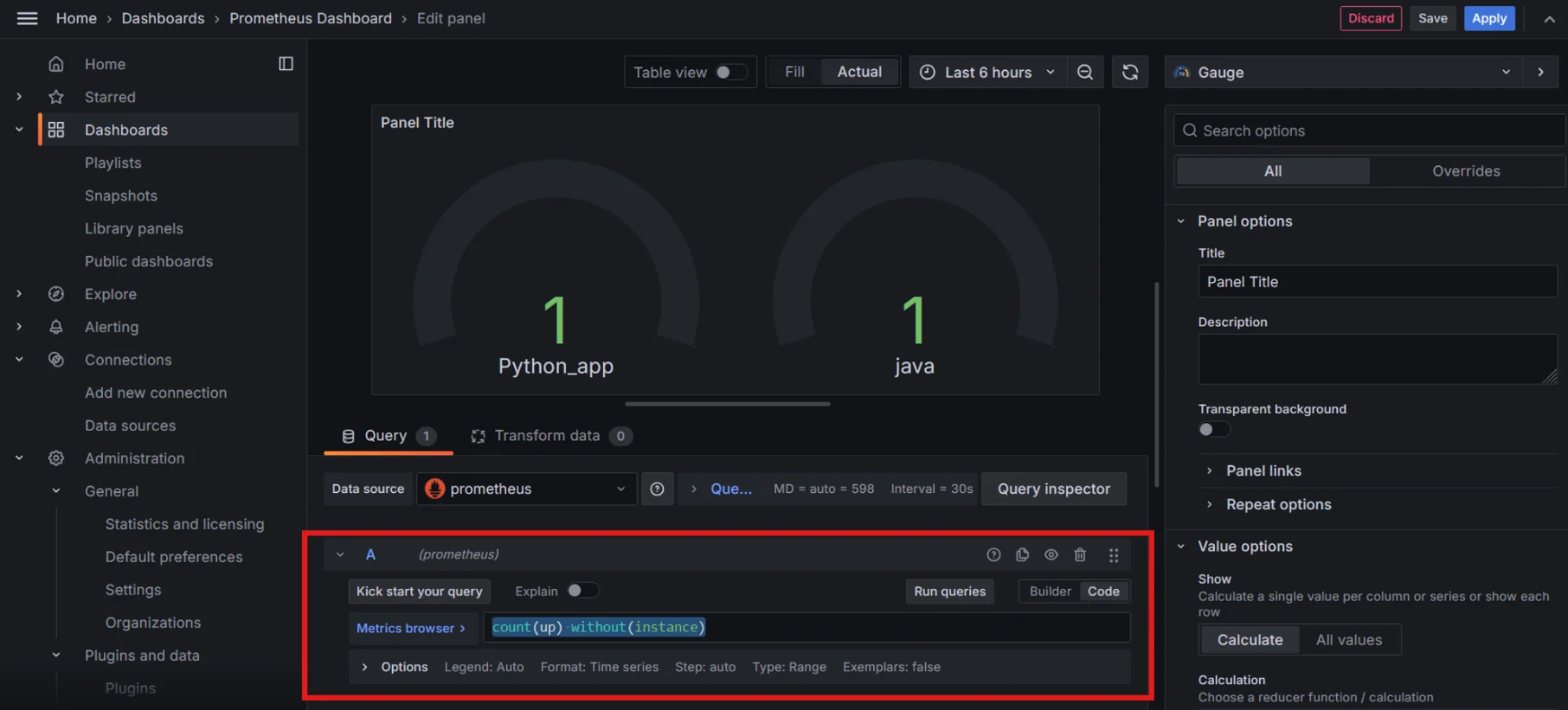
Task: Switch to the Transform data tab
Action: coord(551,437)
